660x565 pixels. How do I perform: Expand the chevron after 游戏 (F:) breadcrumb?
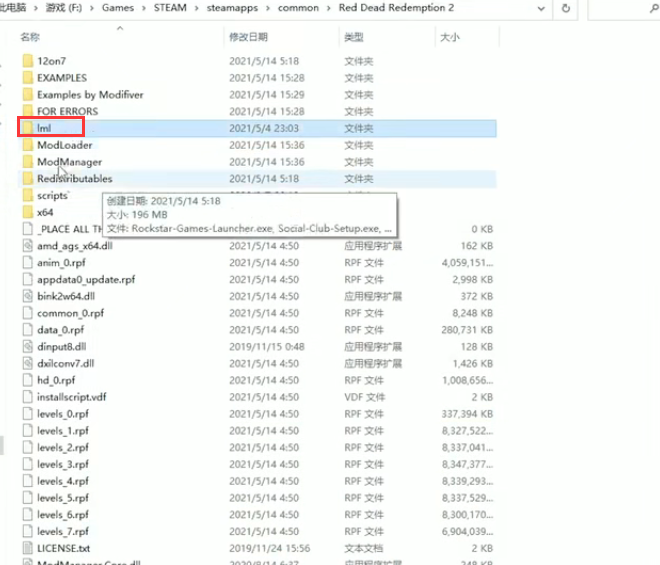click(92, 8)
